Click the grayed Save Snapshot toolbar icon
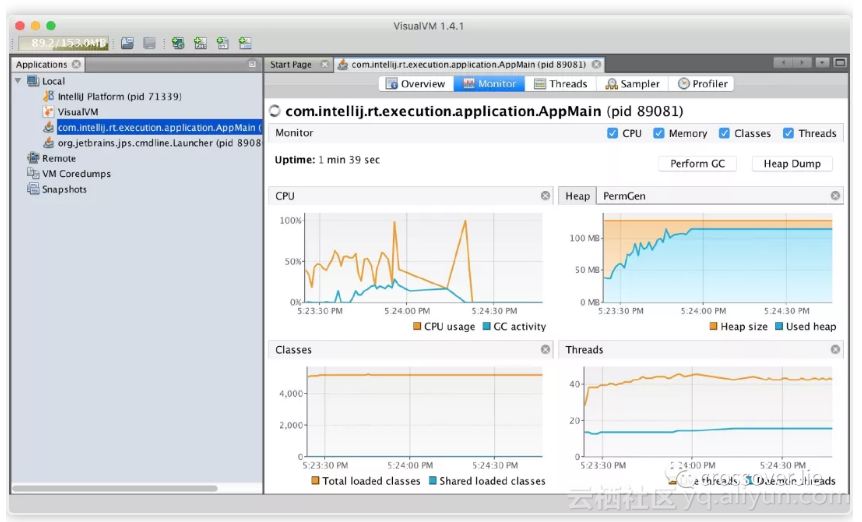The width and height of the screenshot is (862, 522). [150, 43]
